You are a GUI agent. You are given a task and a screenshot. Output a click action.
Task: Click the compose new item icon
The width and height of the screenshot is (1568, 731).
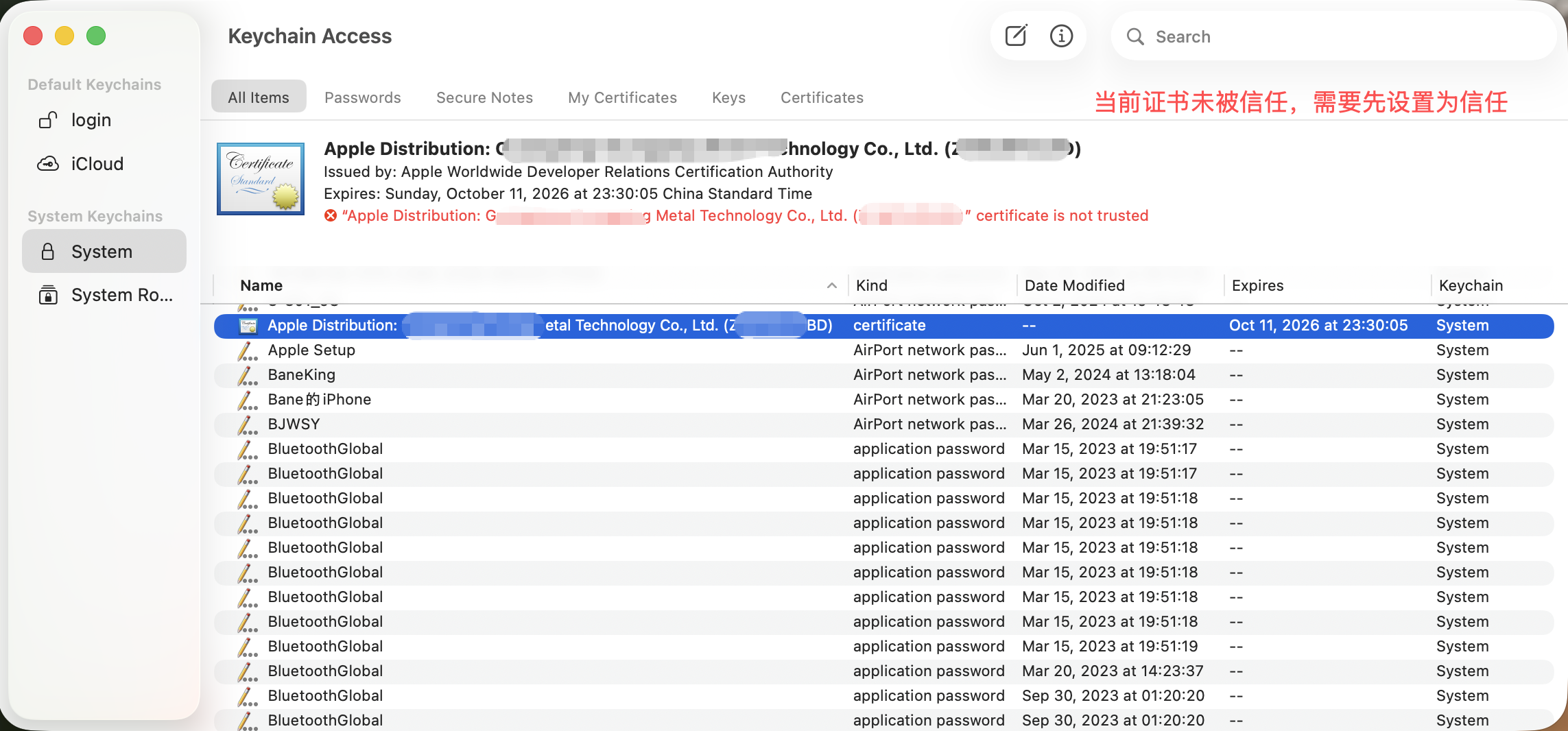click(1015, 36)
